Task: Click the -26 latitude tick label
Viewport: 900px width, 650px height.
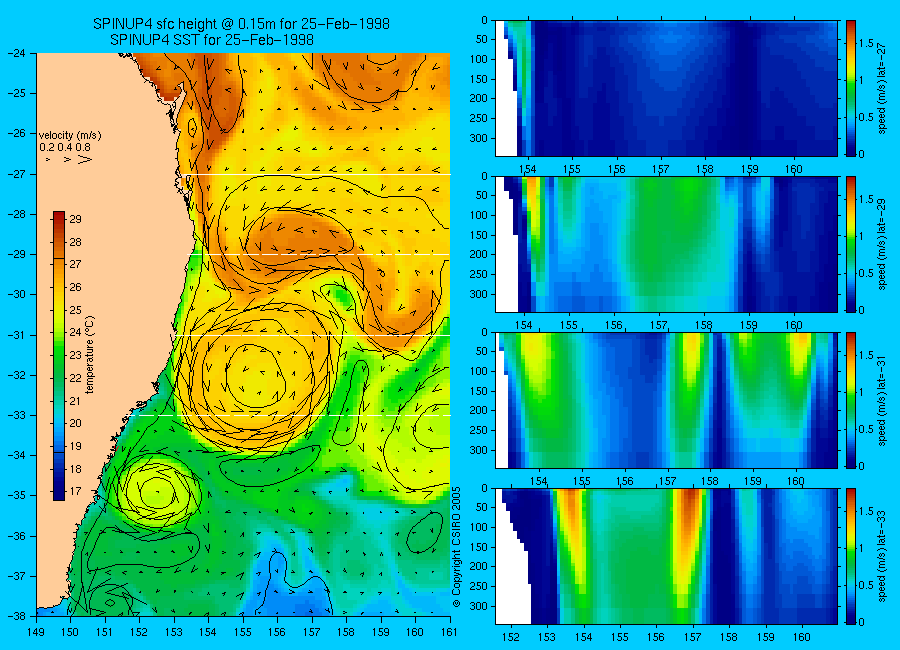Action: pyautogui.click(x=15, y=133)
